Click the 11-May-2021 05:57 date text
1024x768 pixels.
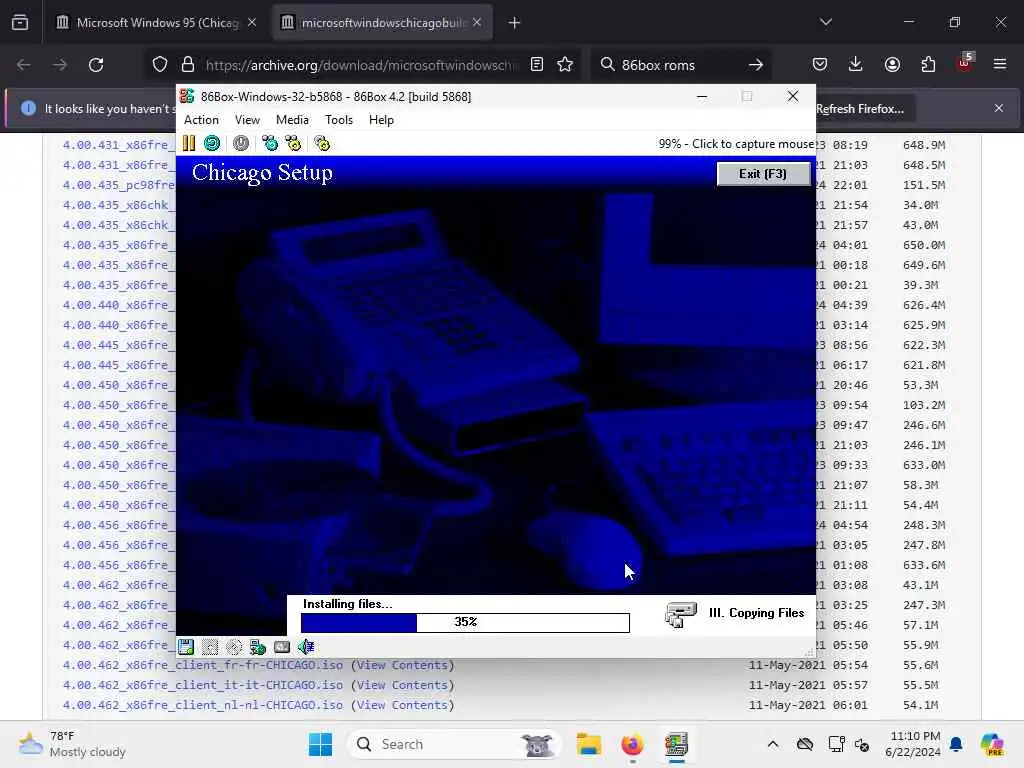pyautogui.click(x=808, y=685)
